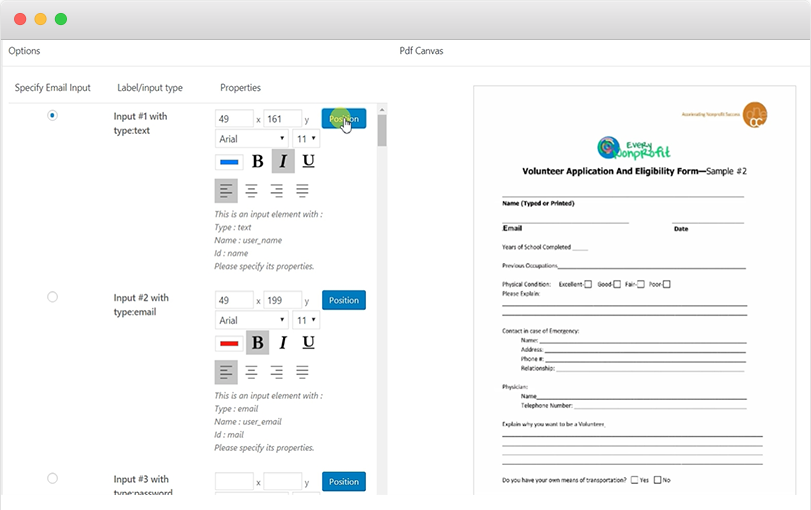Image resolution: width=811 pixels, height=510 pixels.
Task: Check the Good box on PDF form
Action: 617,284
